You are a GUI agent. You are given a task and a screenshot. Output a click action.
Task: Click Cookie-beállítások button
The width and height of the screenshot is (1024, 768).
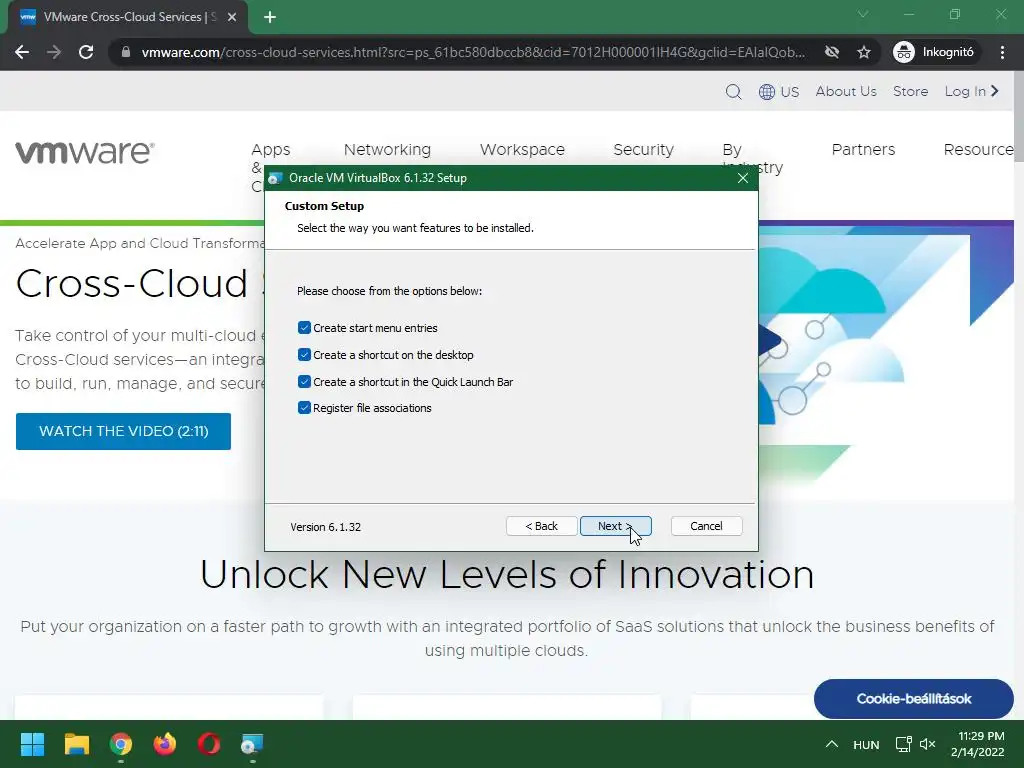pyautogui.click(x=914, y=699)
